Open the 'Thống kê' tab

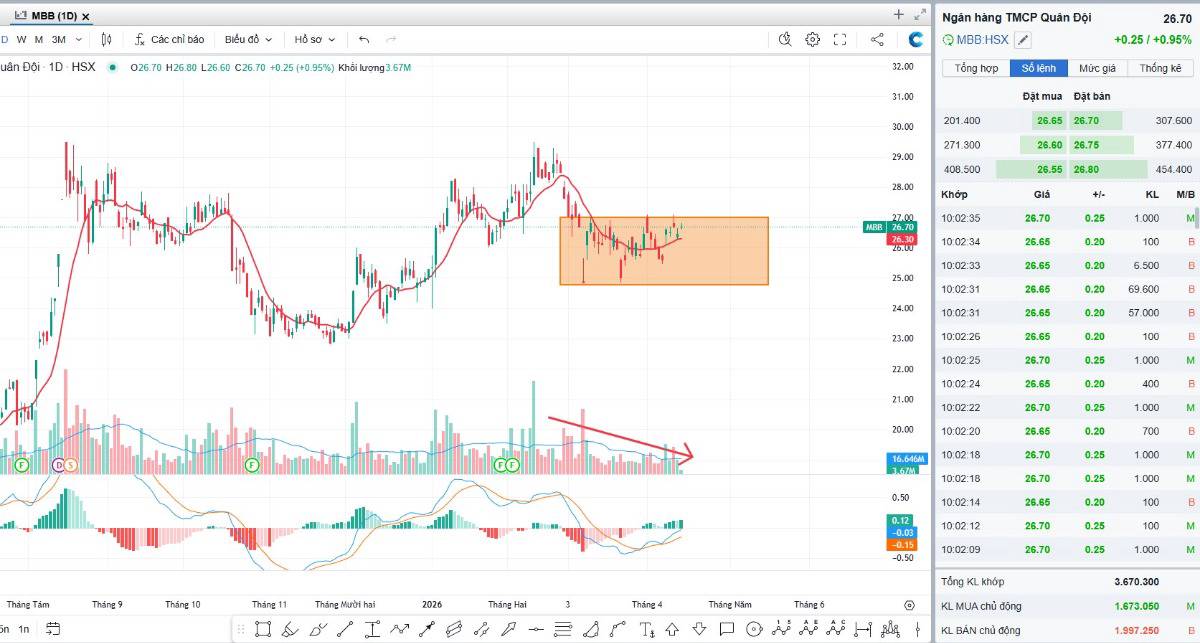point(1160,68)
